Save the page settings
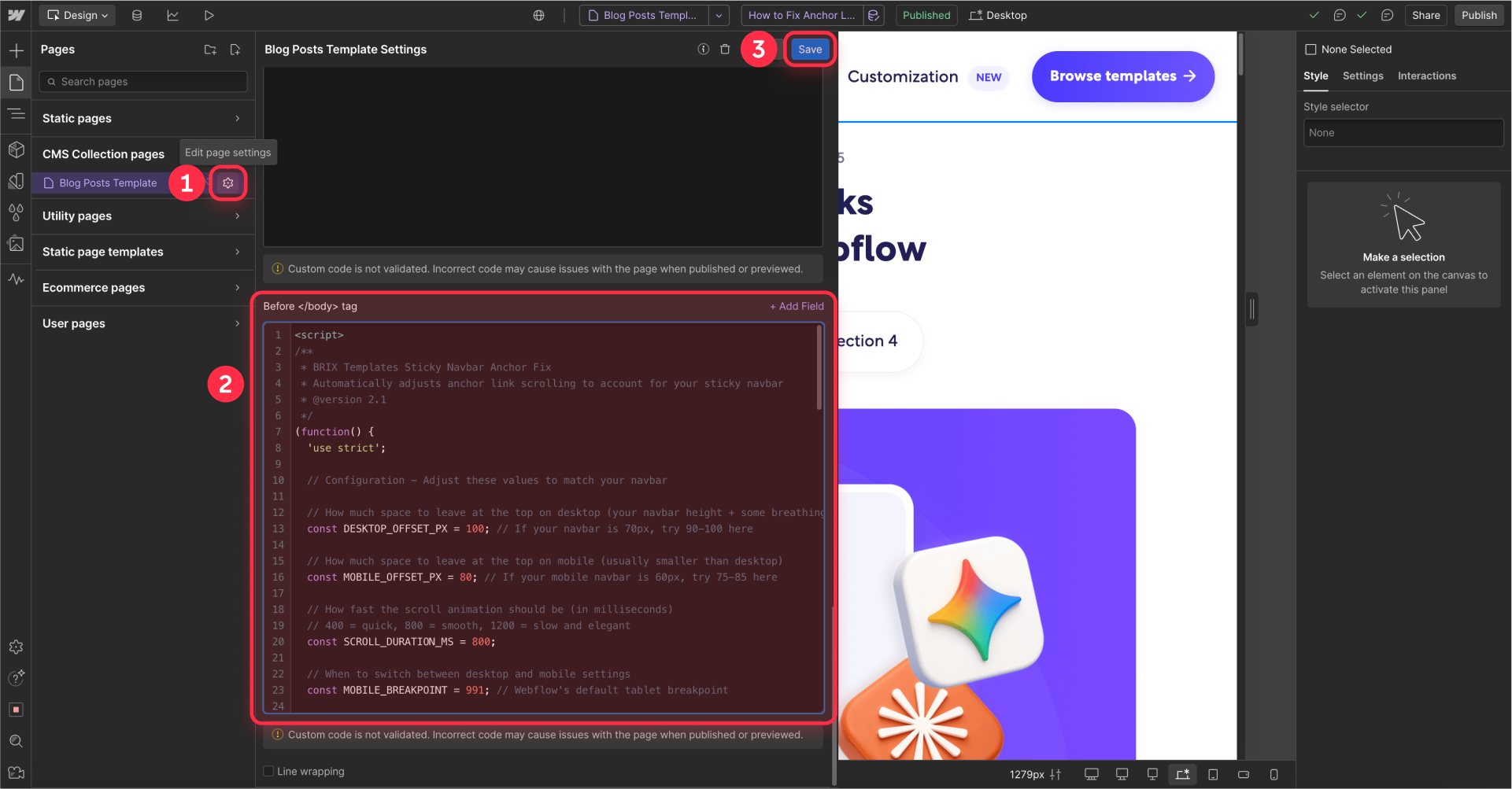Screen dimensions: 1512x789 tap(810, 49)
